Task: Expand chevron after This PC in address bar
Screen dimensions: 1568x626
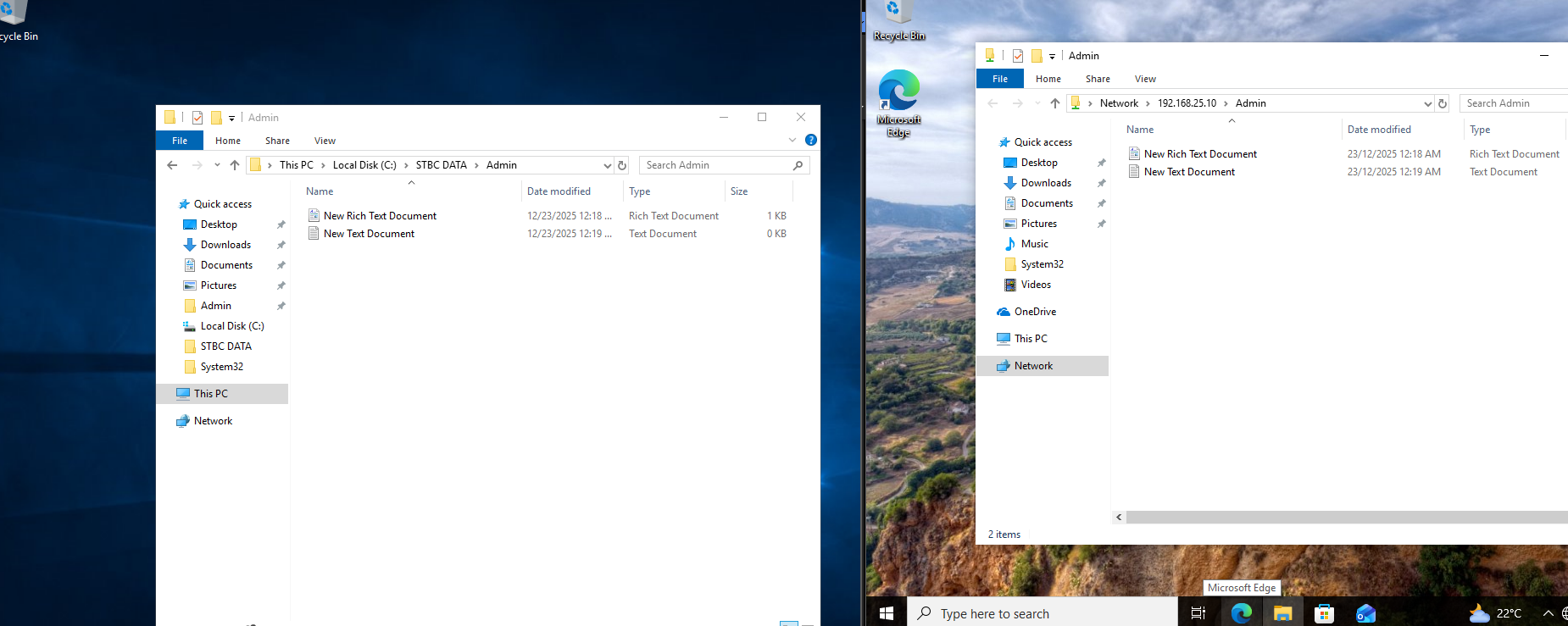Action: coord(323,165)
